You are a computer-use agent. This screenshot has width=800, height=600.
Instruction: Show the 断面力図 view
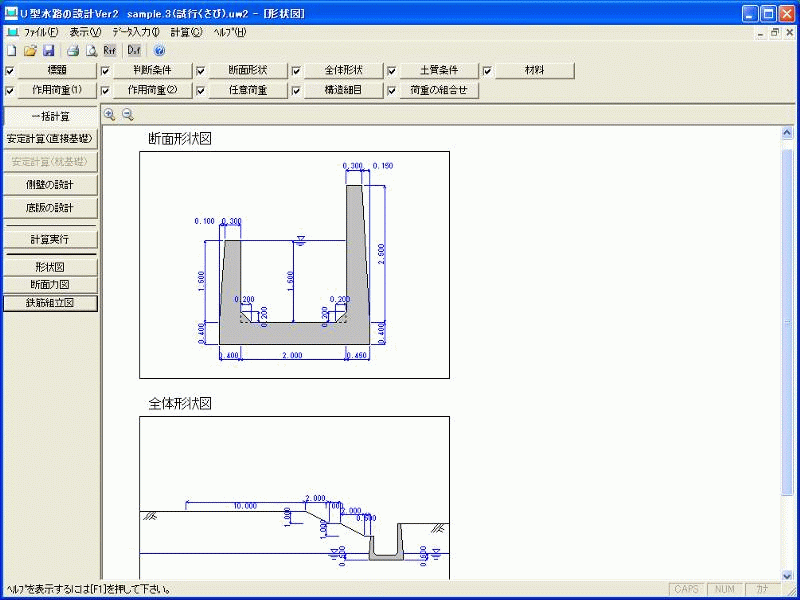point(50,285)
